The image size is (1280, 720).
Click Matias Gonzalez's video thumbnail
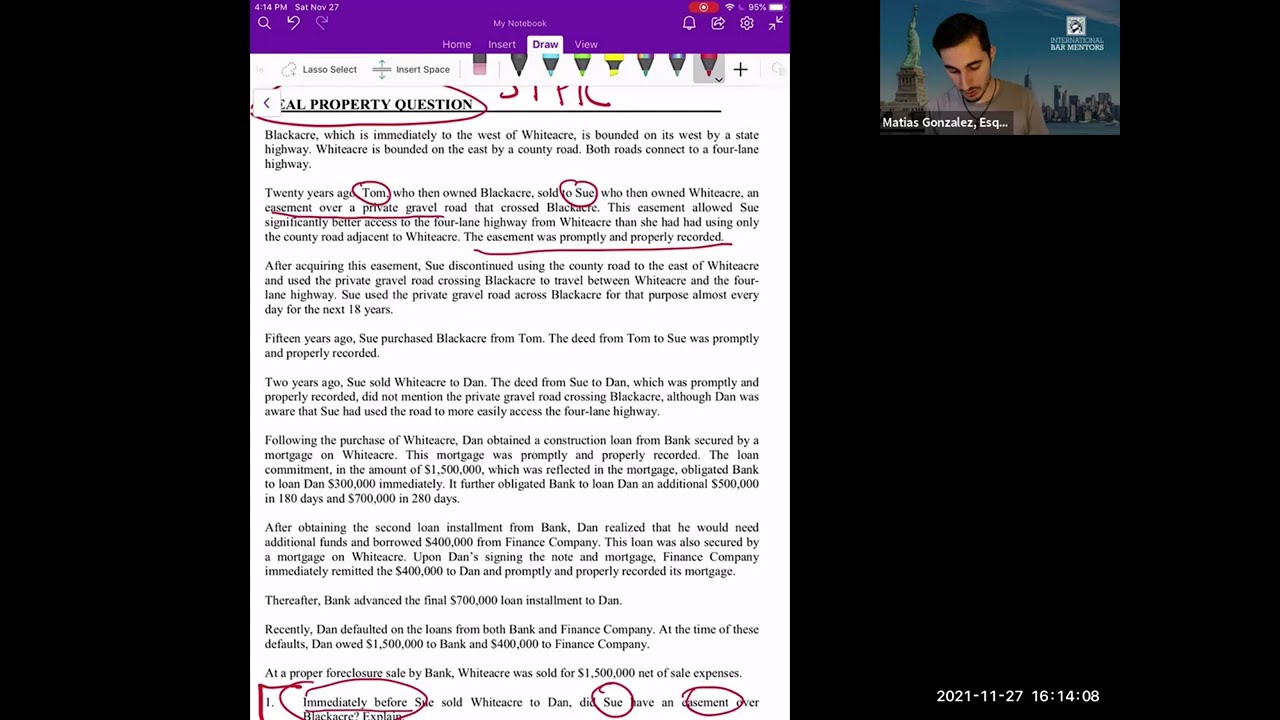point(1000,67)
